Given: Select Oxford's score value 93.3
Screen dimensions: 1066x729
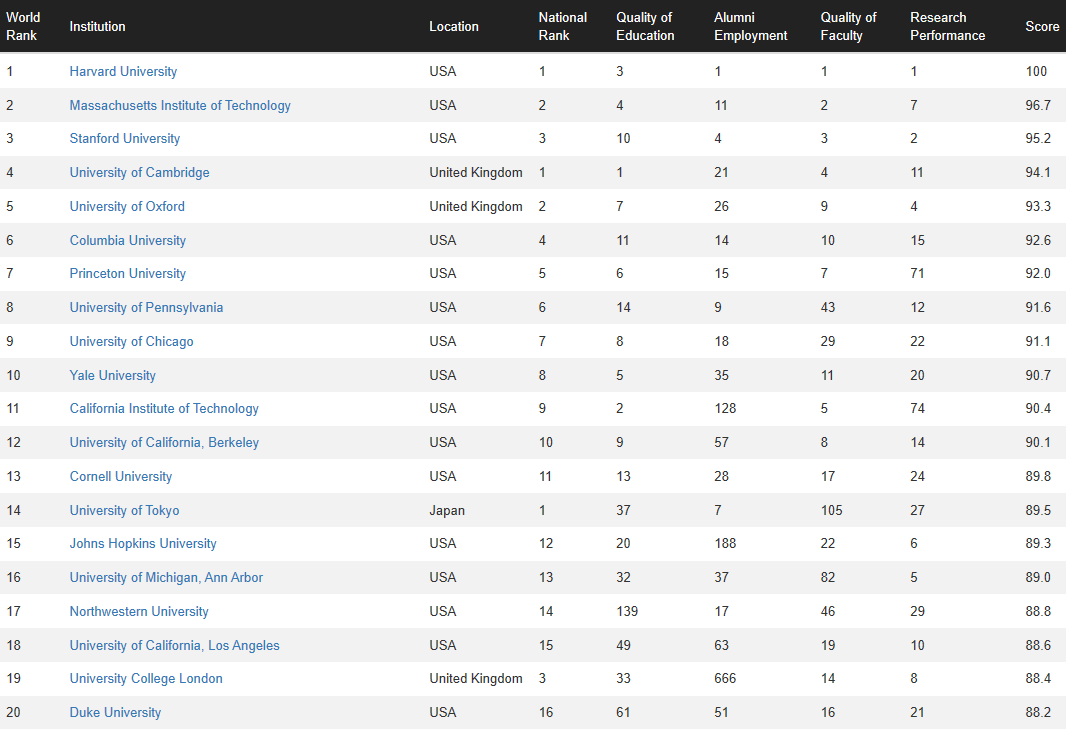Looking at the screenshot, I should (x=1038, y=207).
